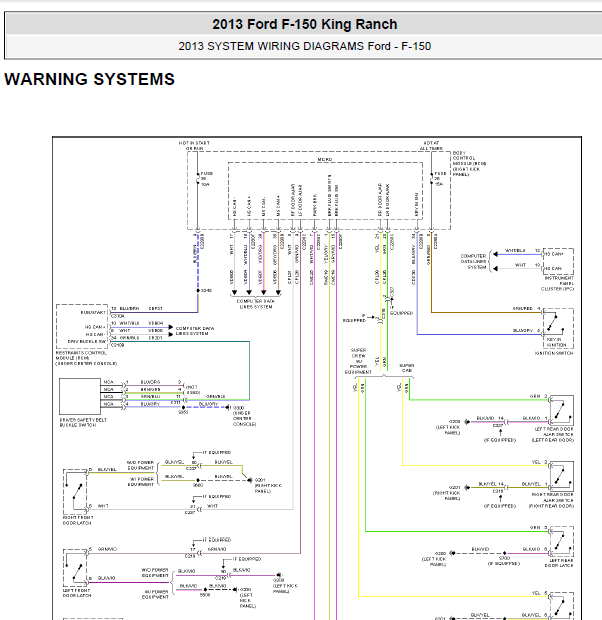Click the 'RIGHT FRONT DOOR LATCH' label
602x620 pixels.
[78, 520]
